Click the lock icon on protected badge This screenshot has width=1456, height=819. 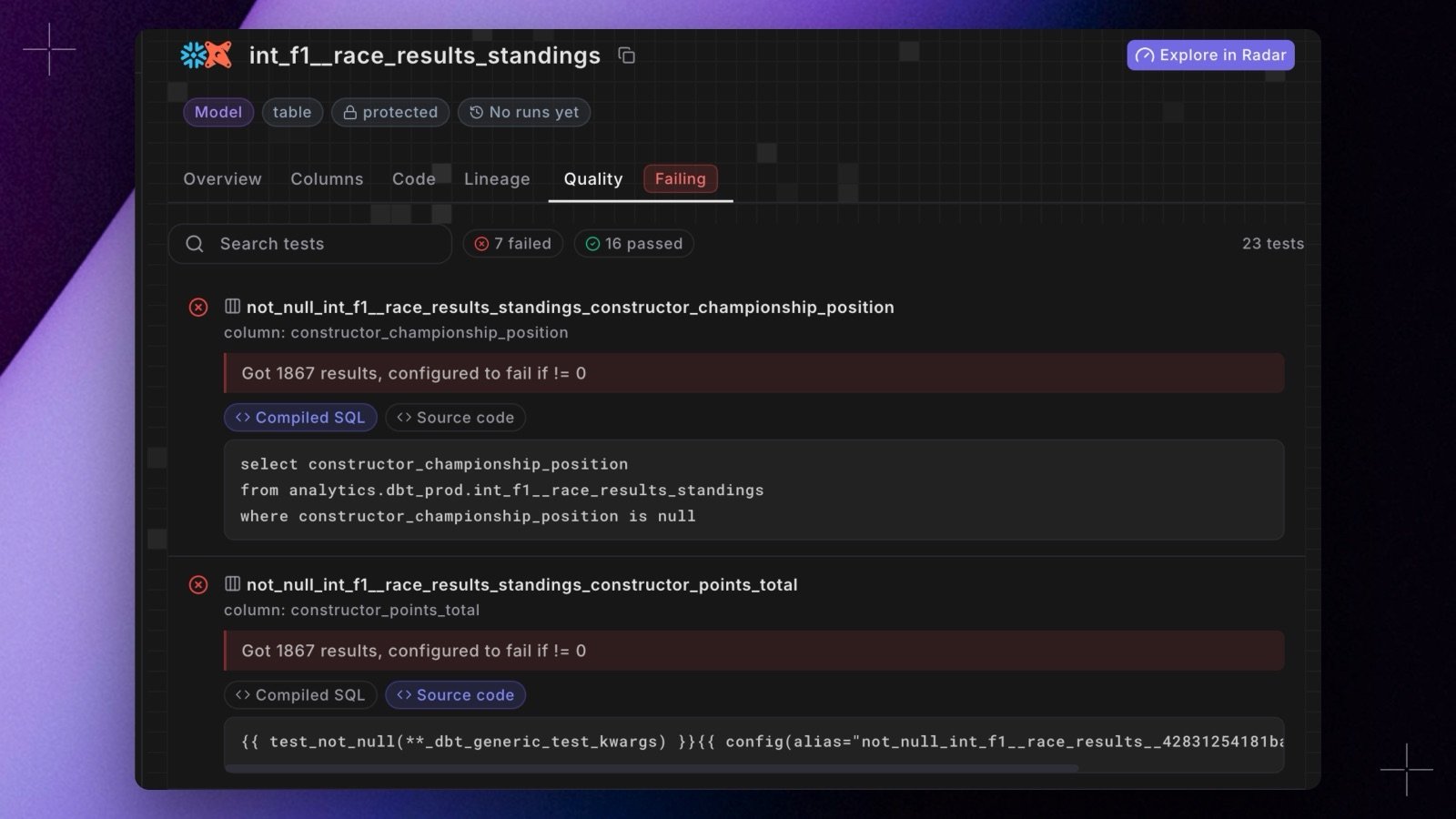point(349,113)
